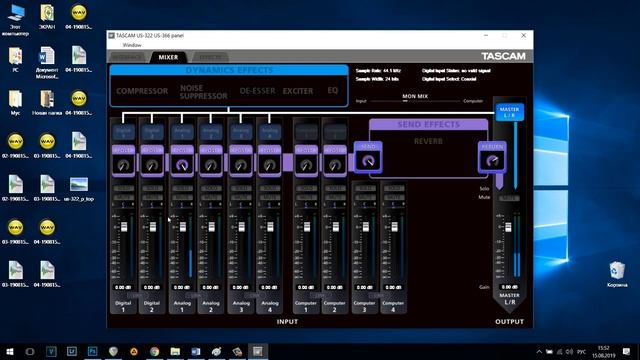The image size is (640, 360).
Task: Click the SEND master knob
Action: coord(368,161)
